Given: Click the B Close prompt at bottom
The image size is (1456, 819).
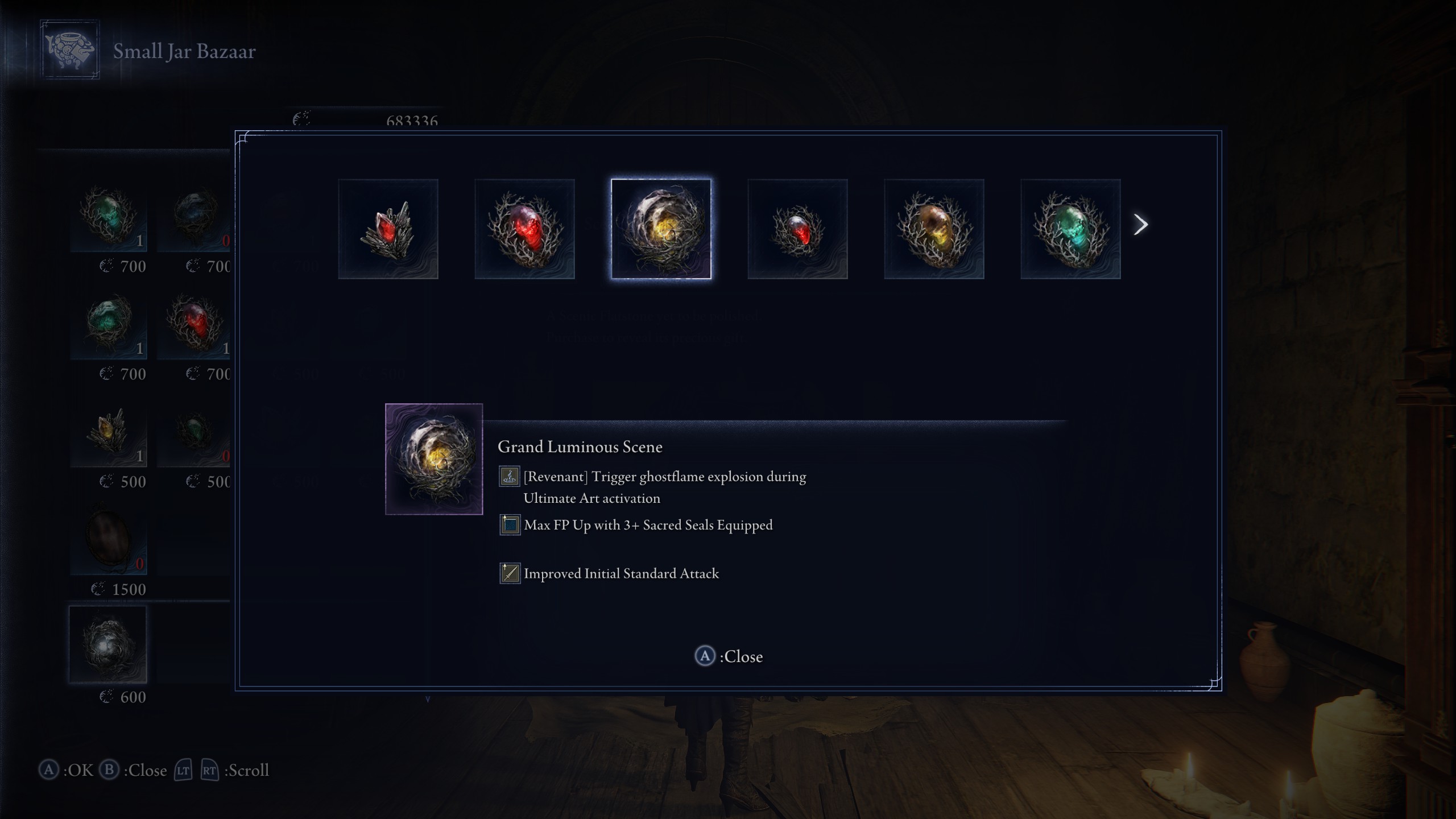Looking at the screenshot, I should tap(133, 770).
